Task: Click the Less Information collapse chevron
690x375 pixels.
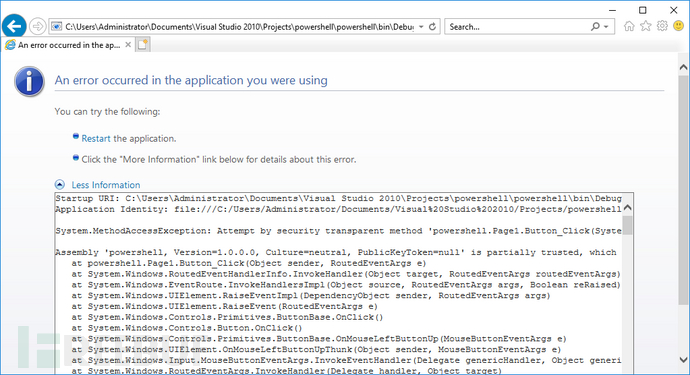Action: pos(60,185)
